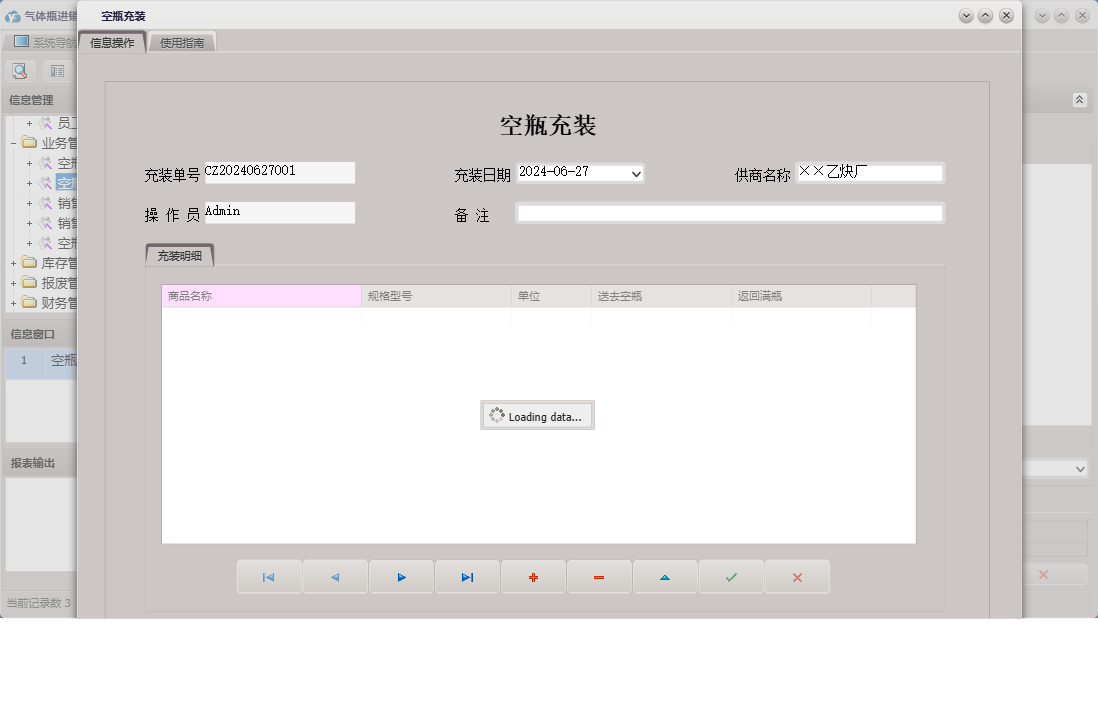1098x725 pixels.
Task: Select the 空瓶充装 item in 信息窗口
Action: click(62, 360)
